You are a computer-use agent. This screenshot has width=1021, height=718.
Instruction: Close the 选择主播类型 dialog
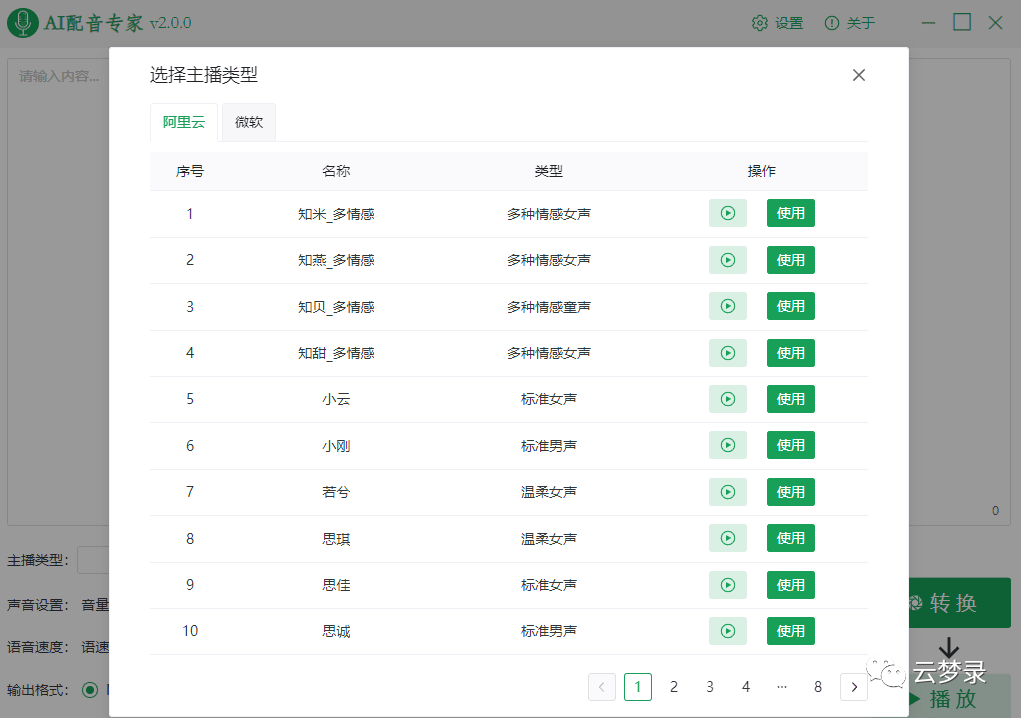[858, 74]
